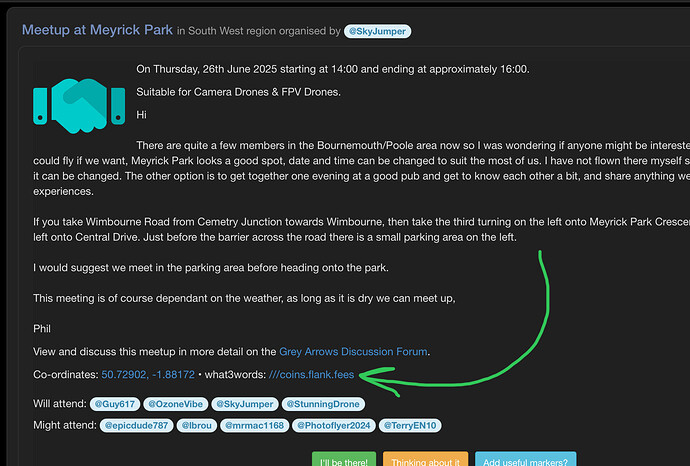Open @epicdude787 in Might attend list
690x466 pixels.
[136, 425]
